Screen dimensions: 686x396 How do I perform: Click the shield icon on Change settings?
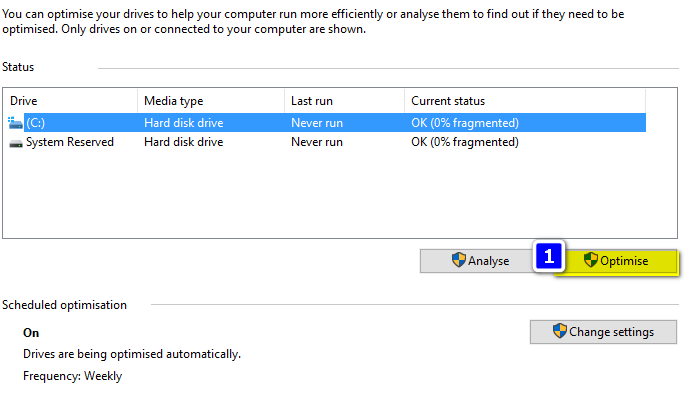pos(560,331)
